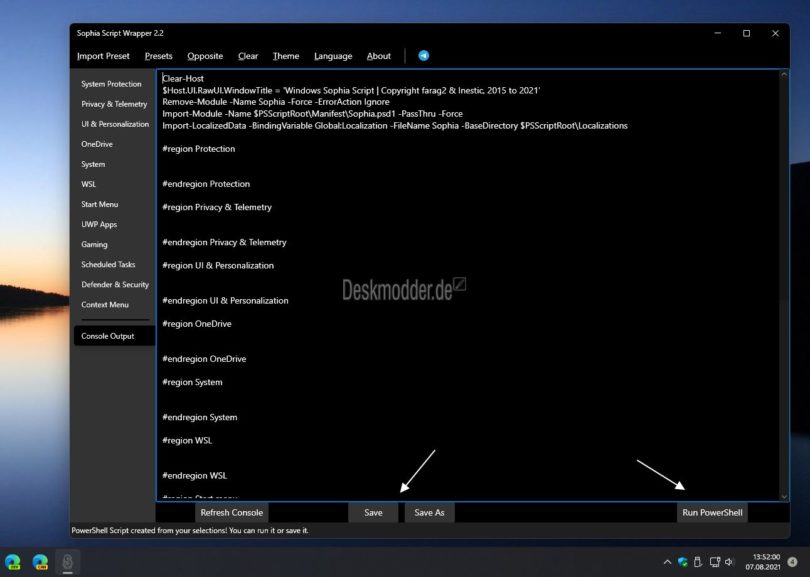The width and height of the screenshot is (810, 577).
Task: Click the Save button
Action: (x=372, y=512)
